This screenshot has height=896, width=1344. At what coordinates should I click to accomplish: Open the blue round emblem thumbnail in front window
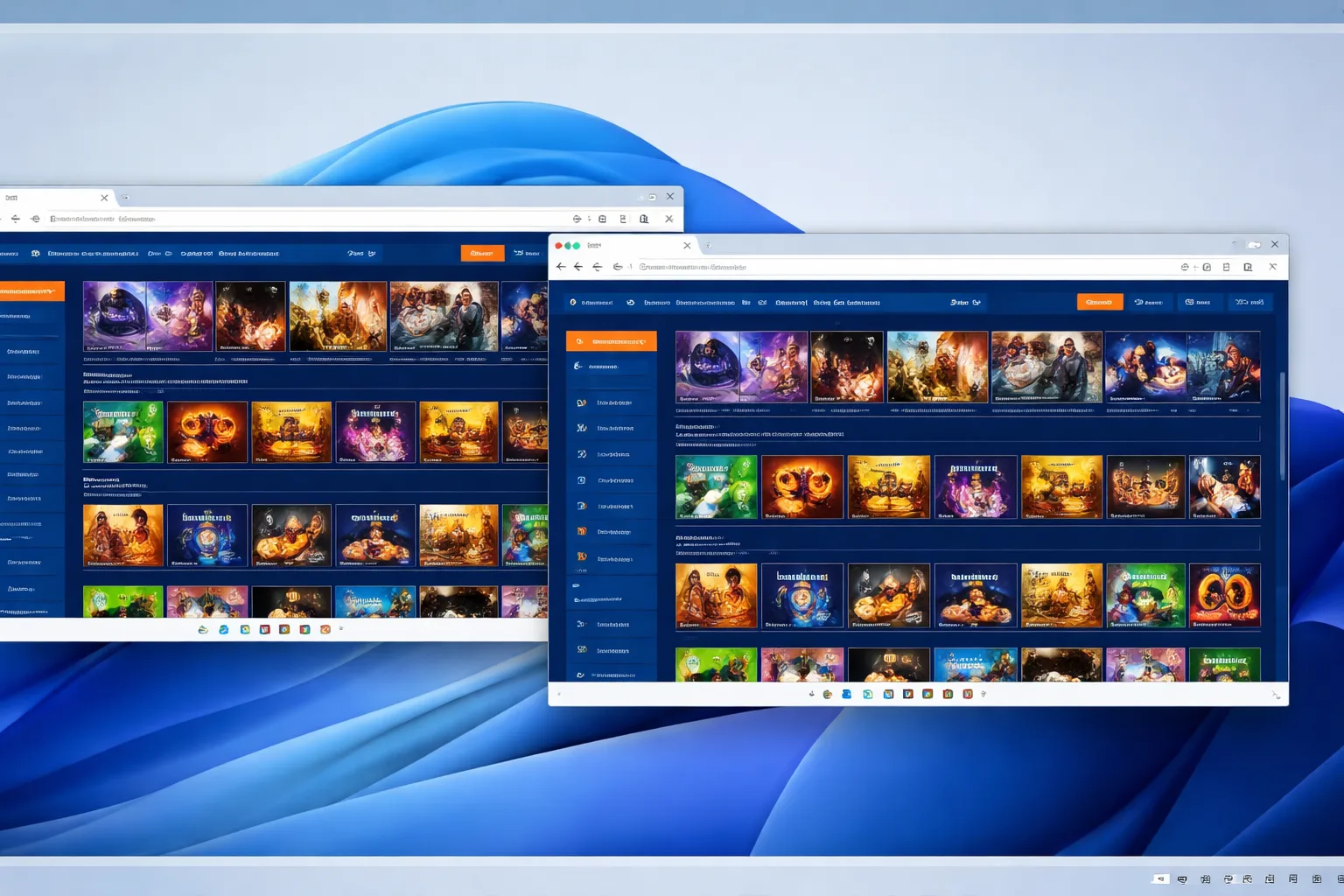pos(801,595)
